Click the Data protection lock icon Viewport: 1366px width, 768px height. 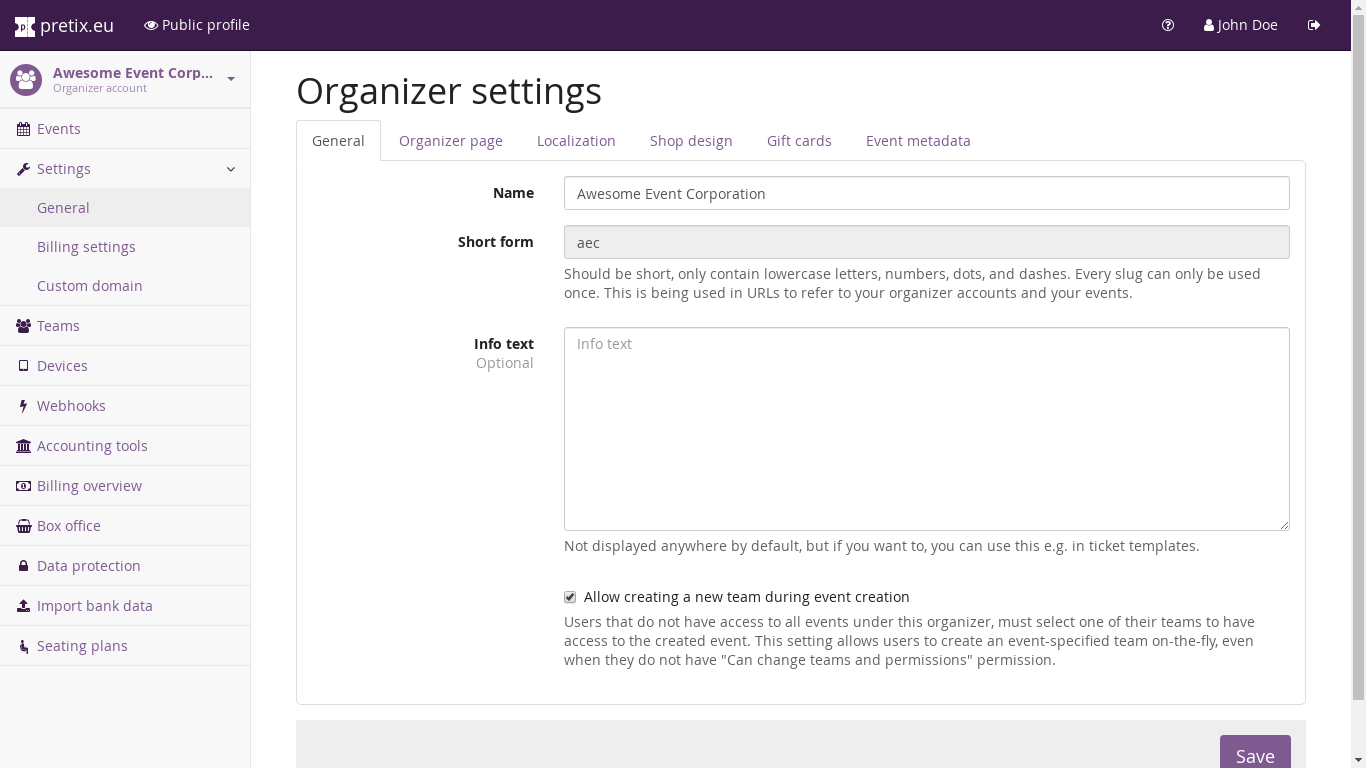coord(23,566)
